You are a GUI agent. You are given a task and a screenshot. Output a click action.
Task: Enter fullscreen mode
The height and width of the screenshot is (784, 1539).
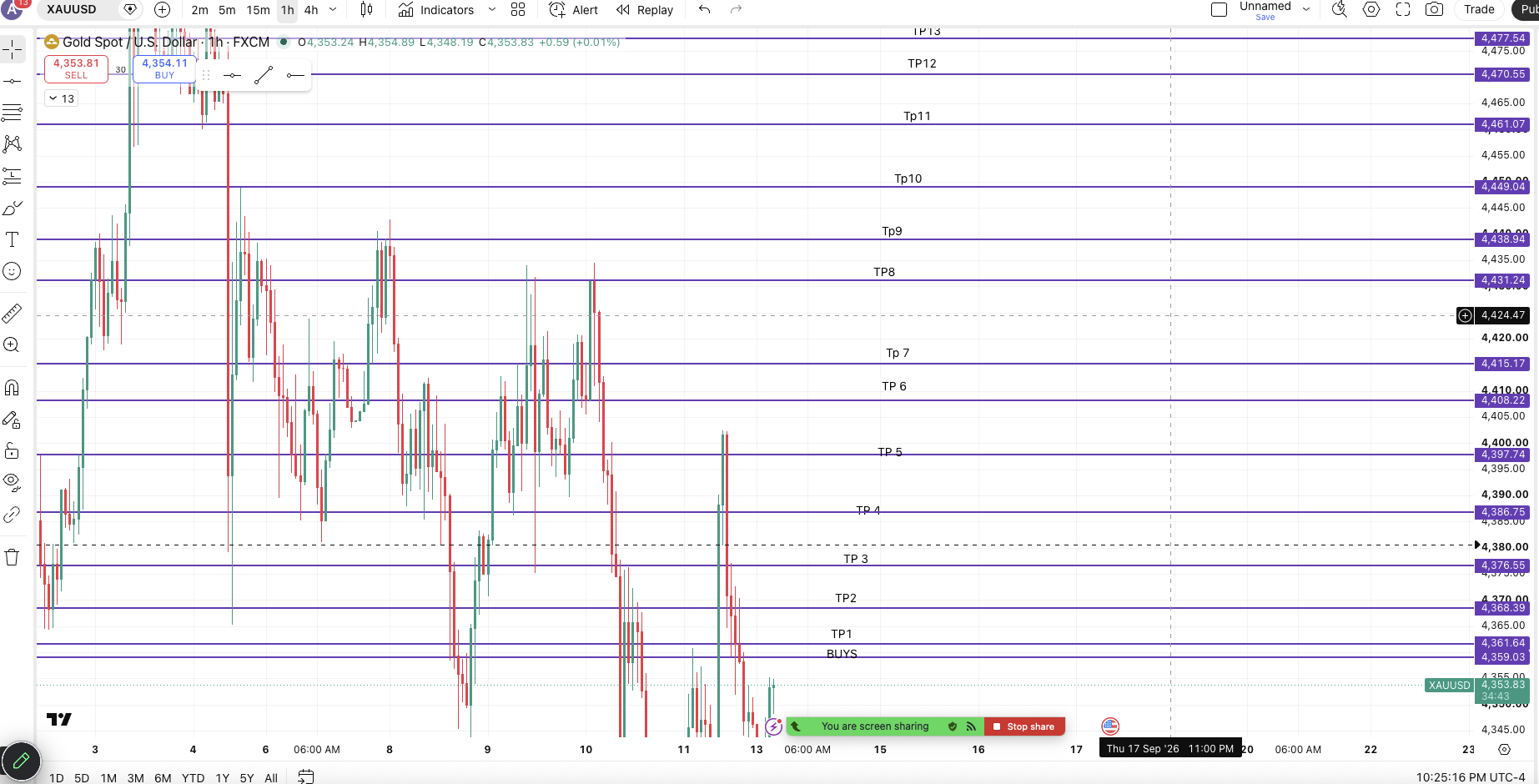1403,10
